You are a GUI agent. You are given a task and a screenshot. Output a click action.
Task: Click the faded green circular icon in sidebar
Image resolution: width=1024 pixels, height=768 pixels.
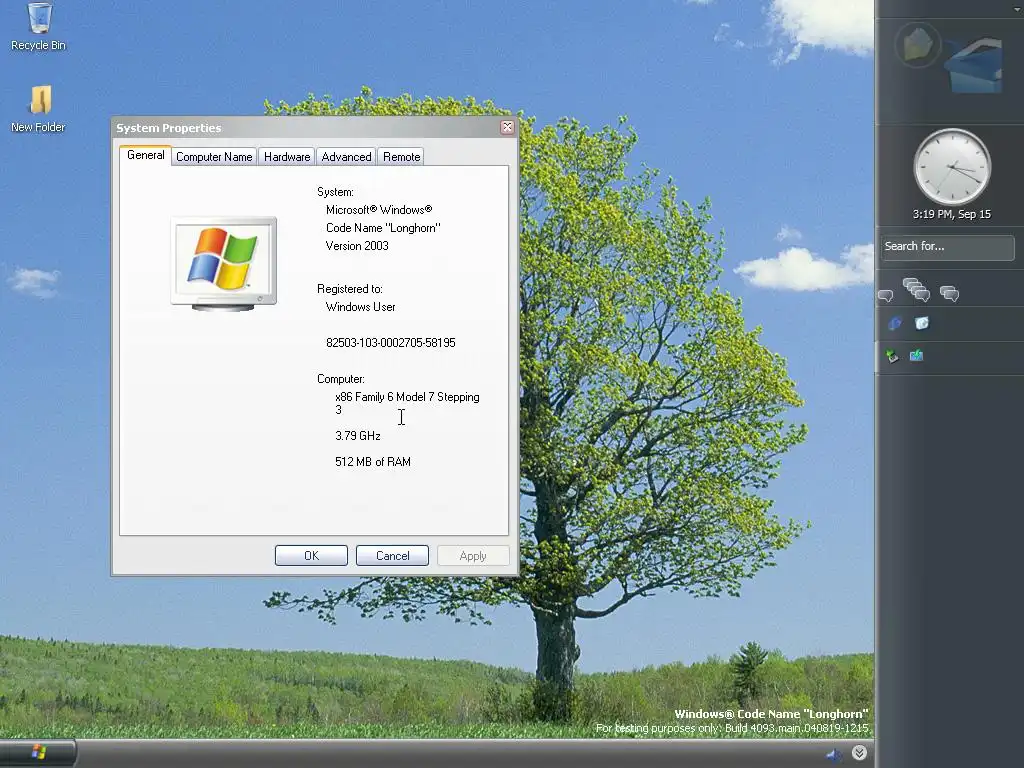[x=918, y=44]
